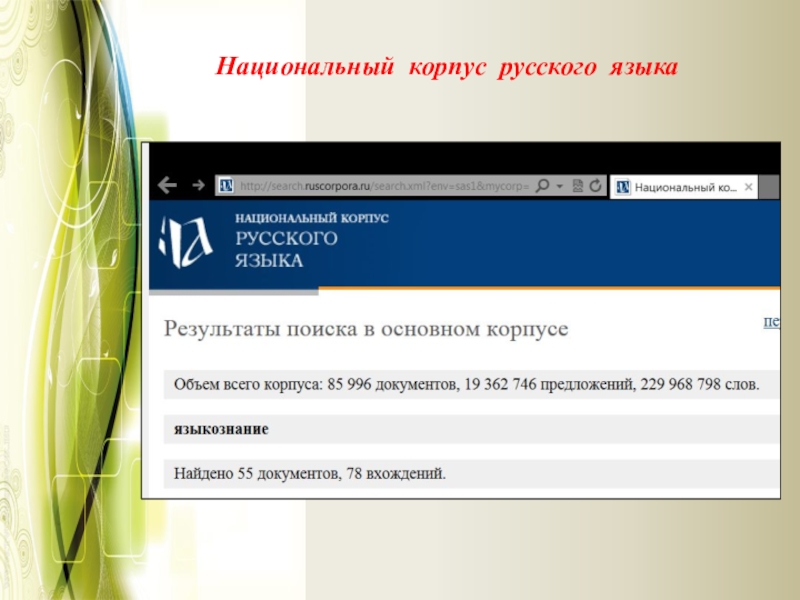The image size is (800, 600).
Task: Click the search word 'языкознание'
Action: point(221,429)
